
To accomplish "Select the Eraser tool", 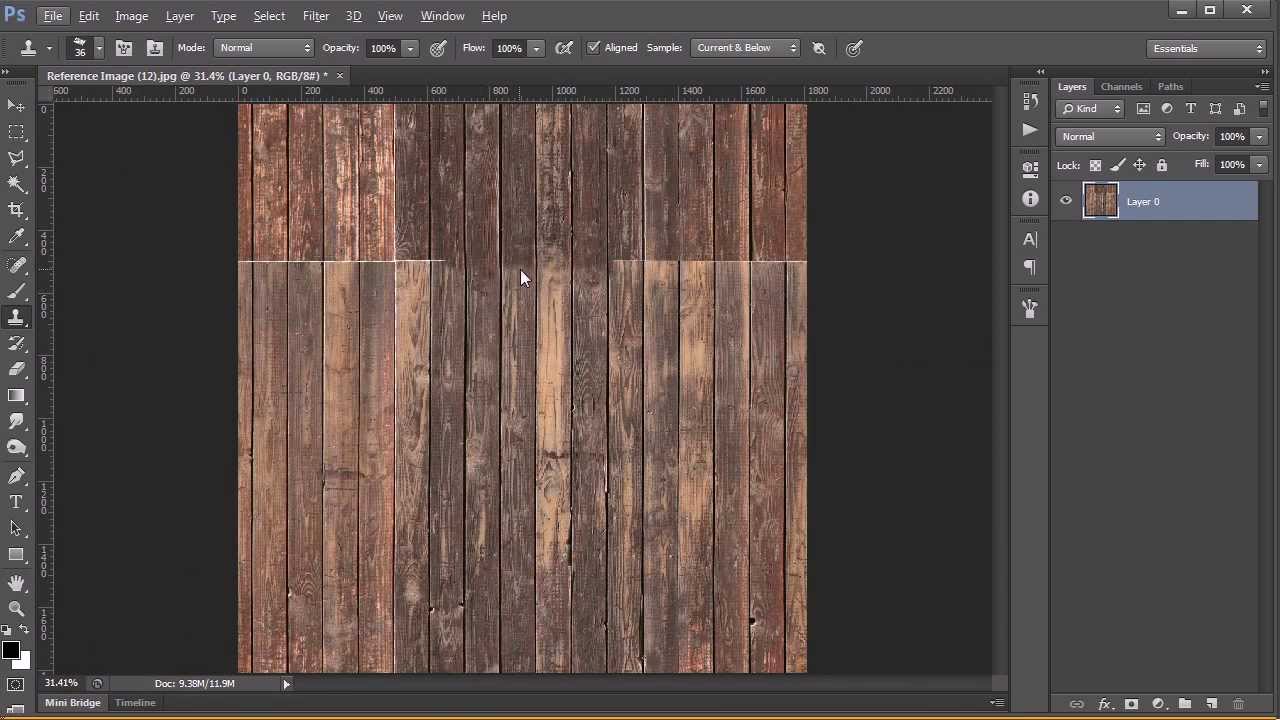I will click(16, 368).
